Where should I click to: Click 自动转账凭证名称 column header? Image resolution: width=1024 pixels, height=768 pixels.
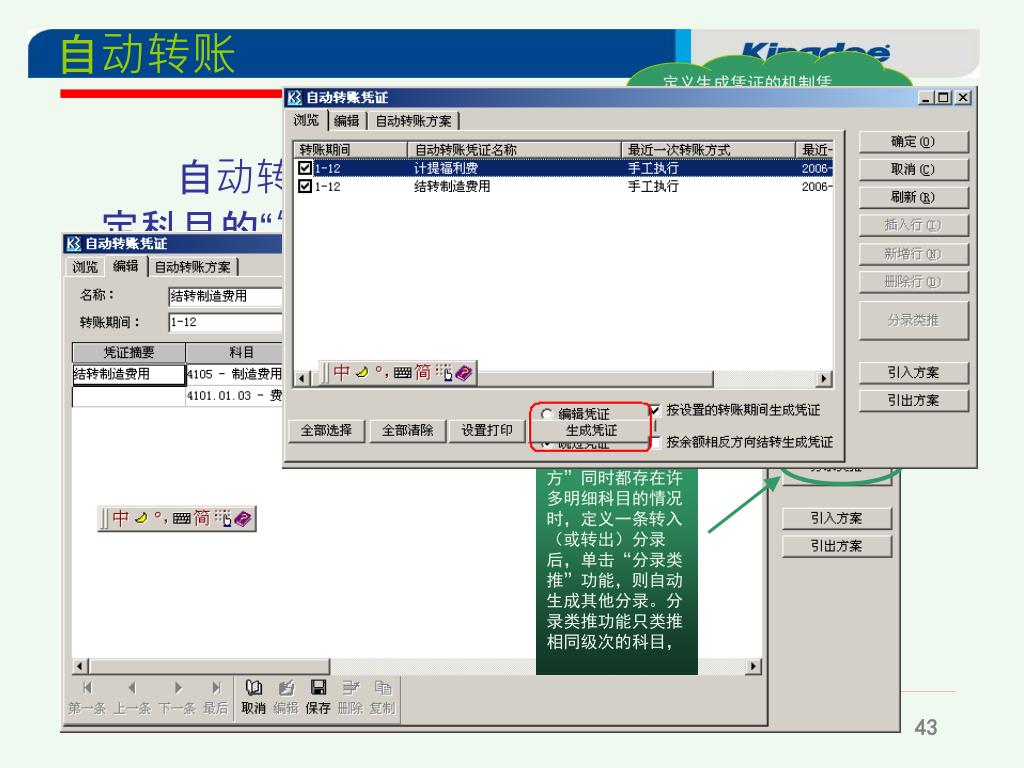515,150
